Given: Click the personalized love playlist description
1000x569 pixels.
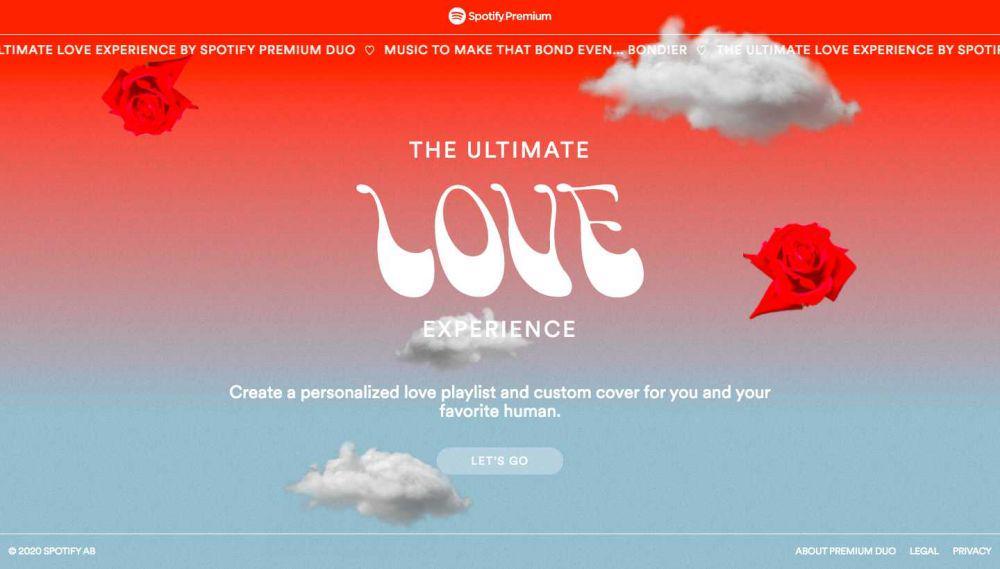Looking at the screenshot, I should 499,401.
